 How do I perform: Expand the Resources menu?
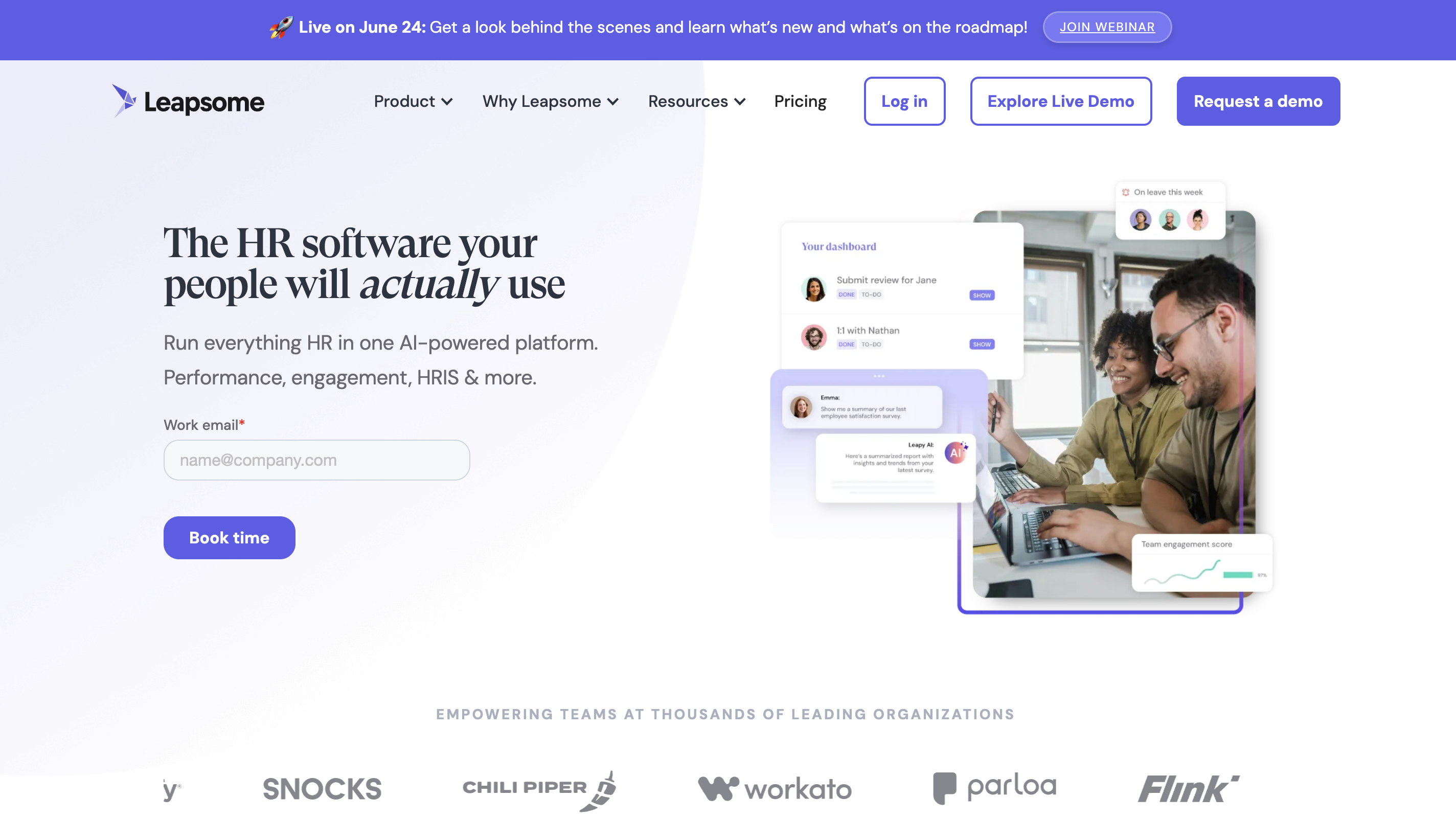coord(696,102)
